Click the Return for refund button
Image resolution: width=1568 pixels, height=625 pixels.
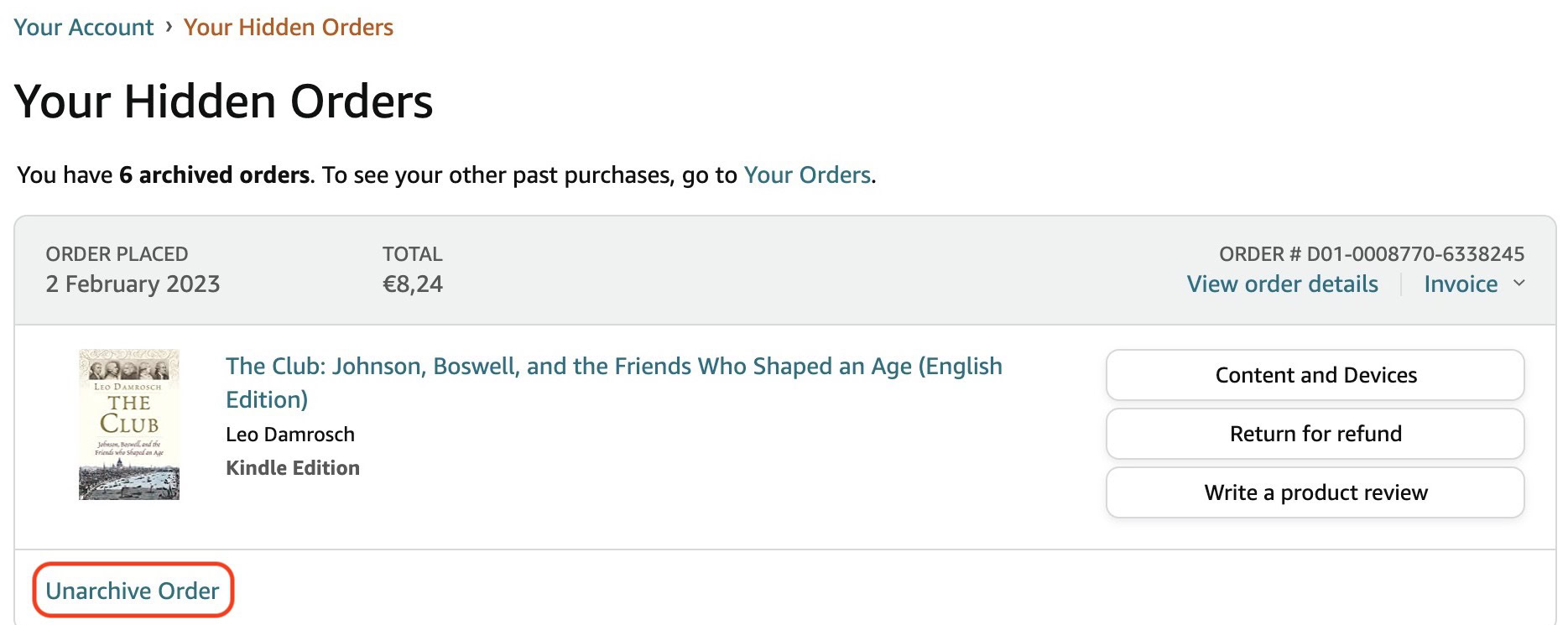pyautogui.click(x=1315, y=434)
